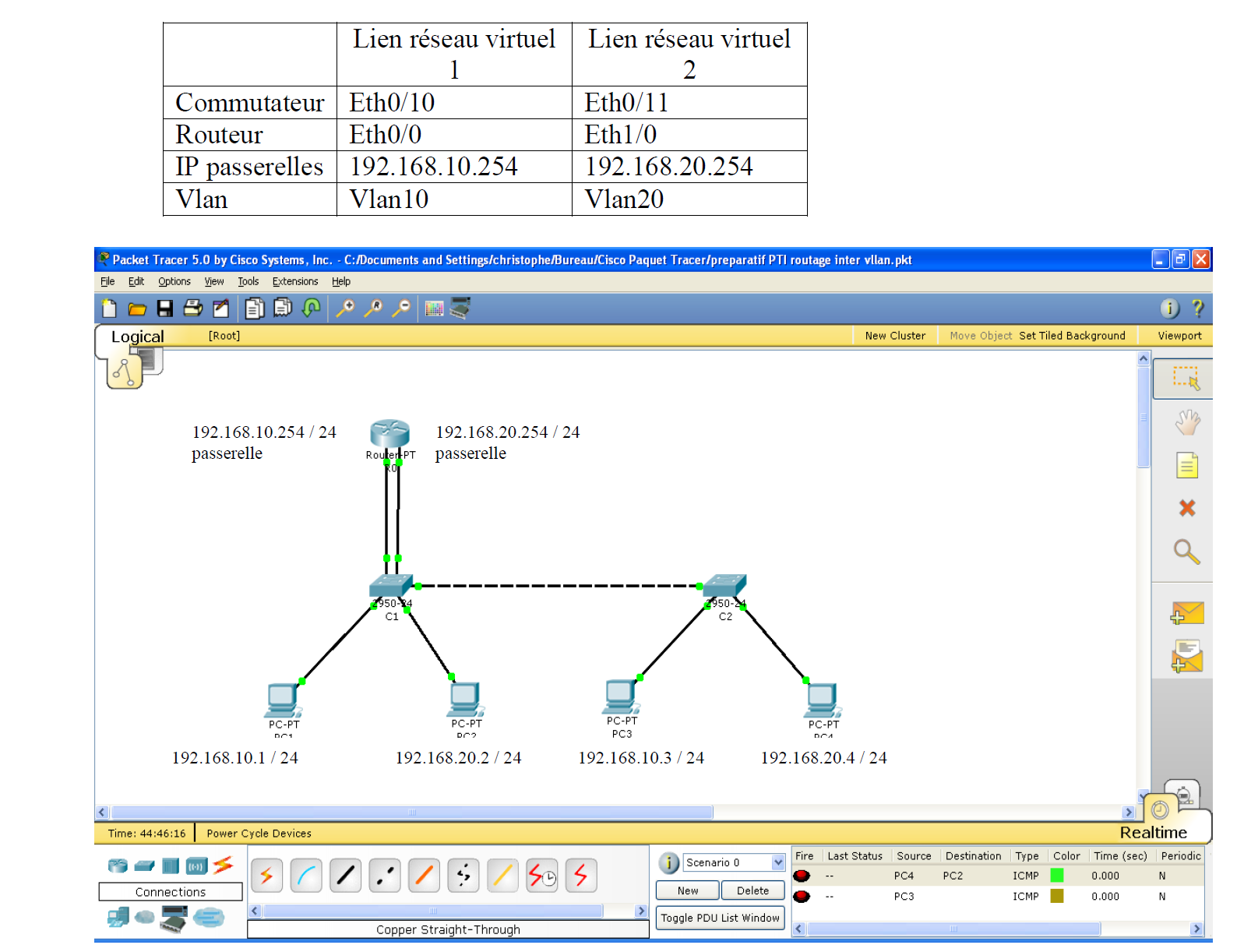Viewport: 1244px width, 952px height.
Task: Fire the PC3 ICMP PDU
Action: (x=802, y=896)
